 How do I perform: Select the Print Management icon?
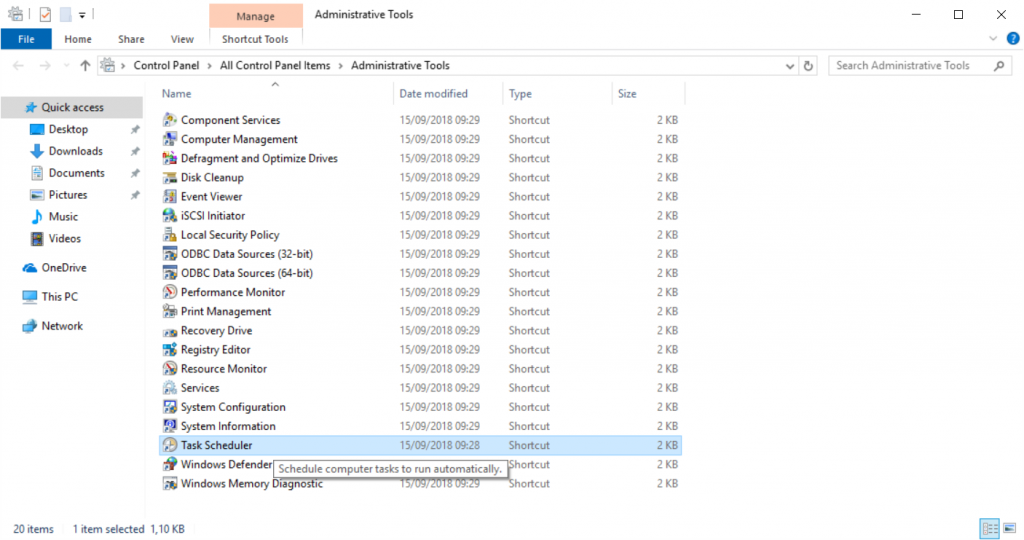click(x=170, y=311)
